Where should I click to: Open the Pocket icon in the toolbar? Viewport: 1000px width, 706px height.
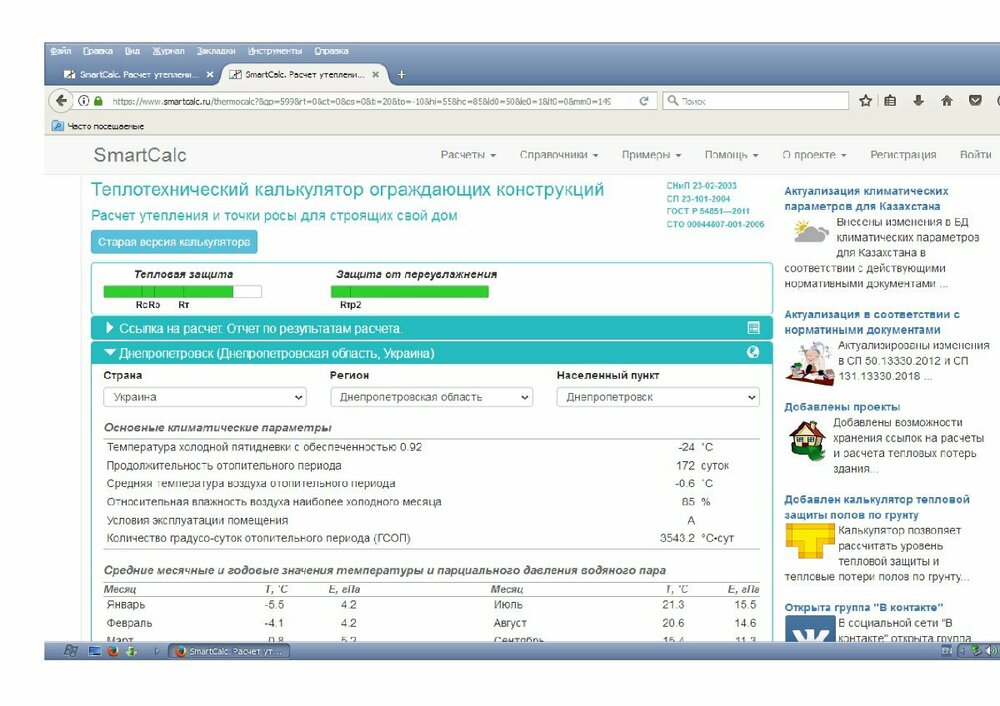[x=975, y=100]
